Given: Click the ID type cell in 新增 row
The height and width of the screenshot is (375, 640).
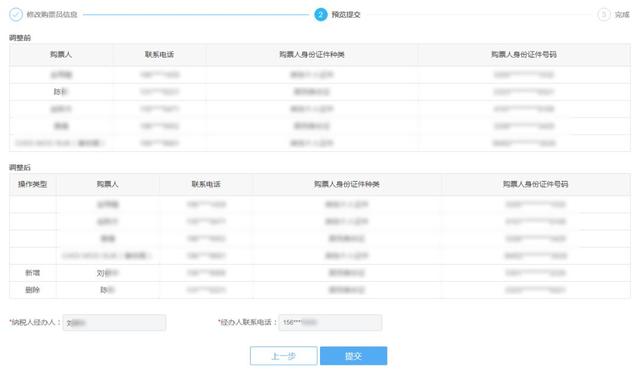Looking at the screenshot, I should click(x=347, y=273).
